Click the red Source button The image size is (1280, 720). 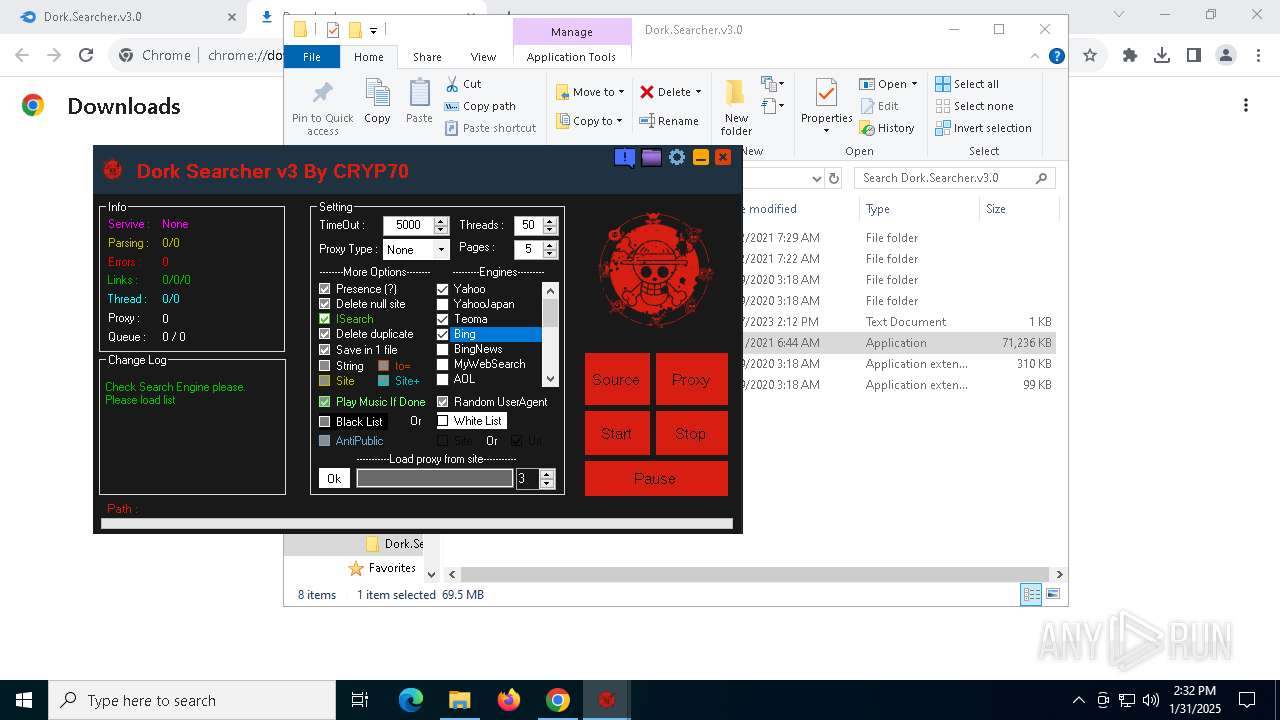(616, 379)
